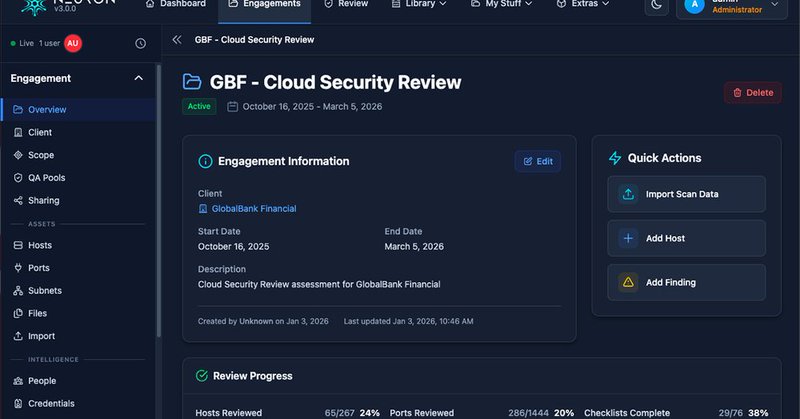Click the AU user avatar badge
The width and height of the screenshot is (800, 419).
point(73,44)
